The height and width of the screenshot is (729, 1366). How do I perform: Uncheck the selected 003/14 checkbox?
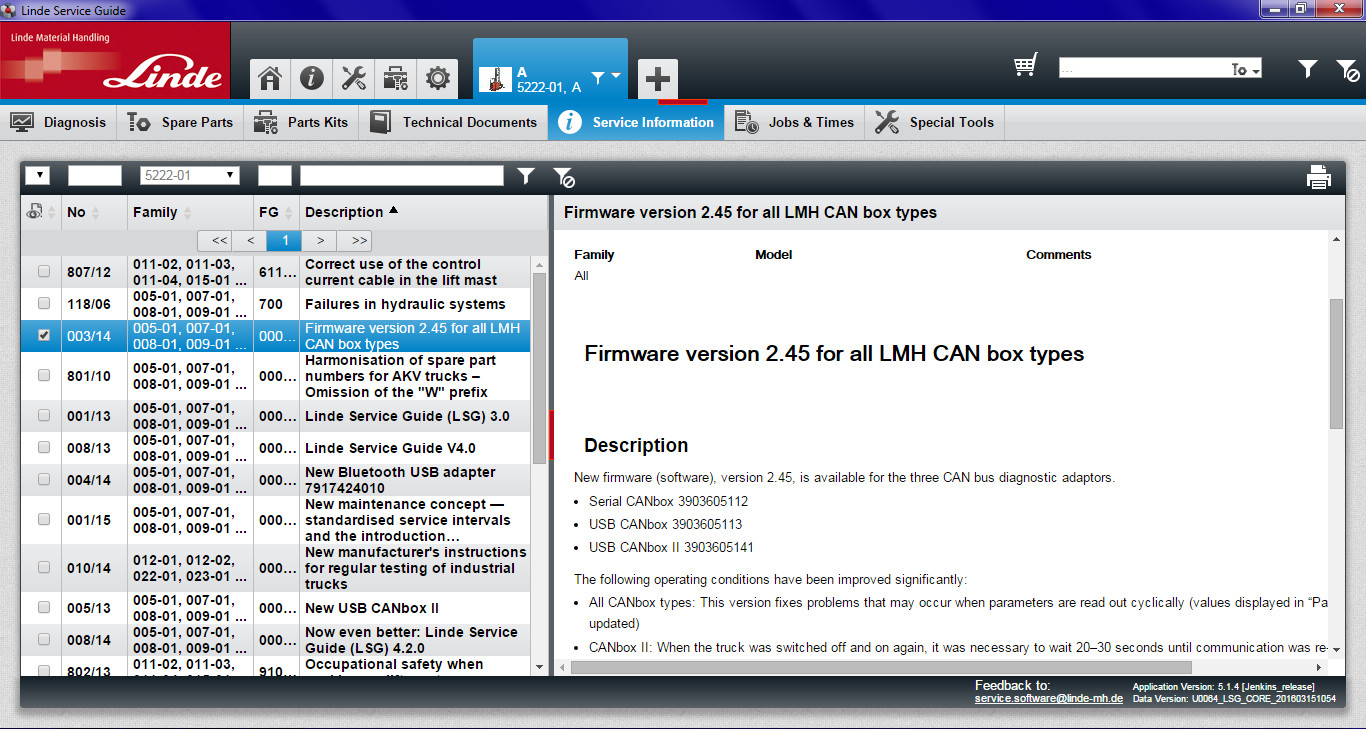click(43, 336)
